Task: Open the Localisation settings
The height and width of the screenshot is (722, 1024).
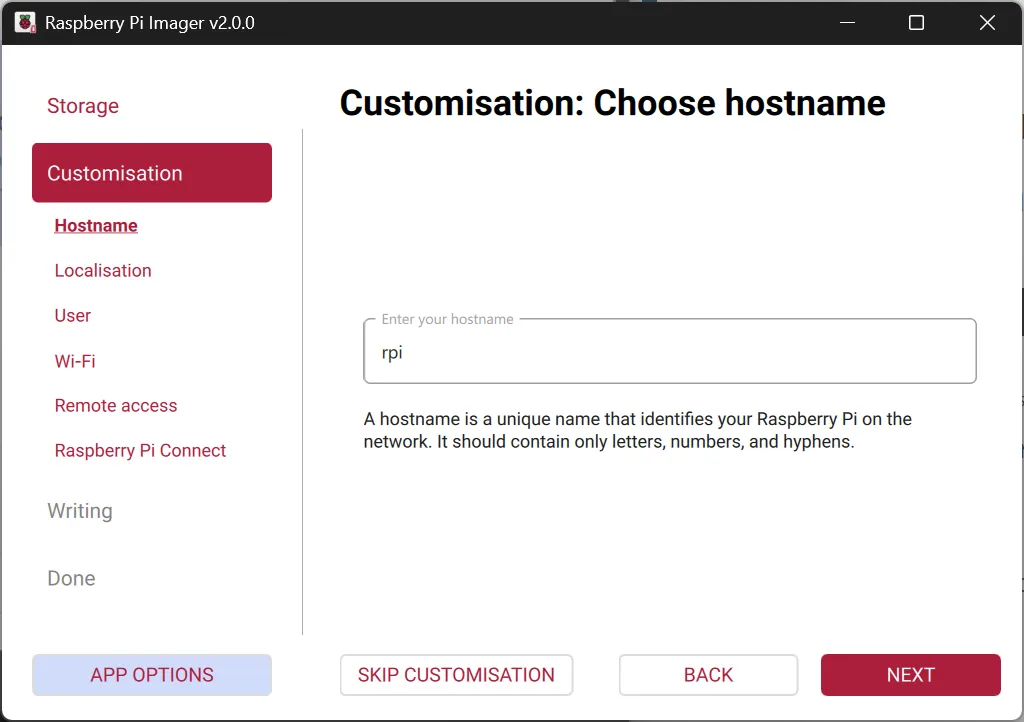Action: [x=103, y=270]
